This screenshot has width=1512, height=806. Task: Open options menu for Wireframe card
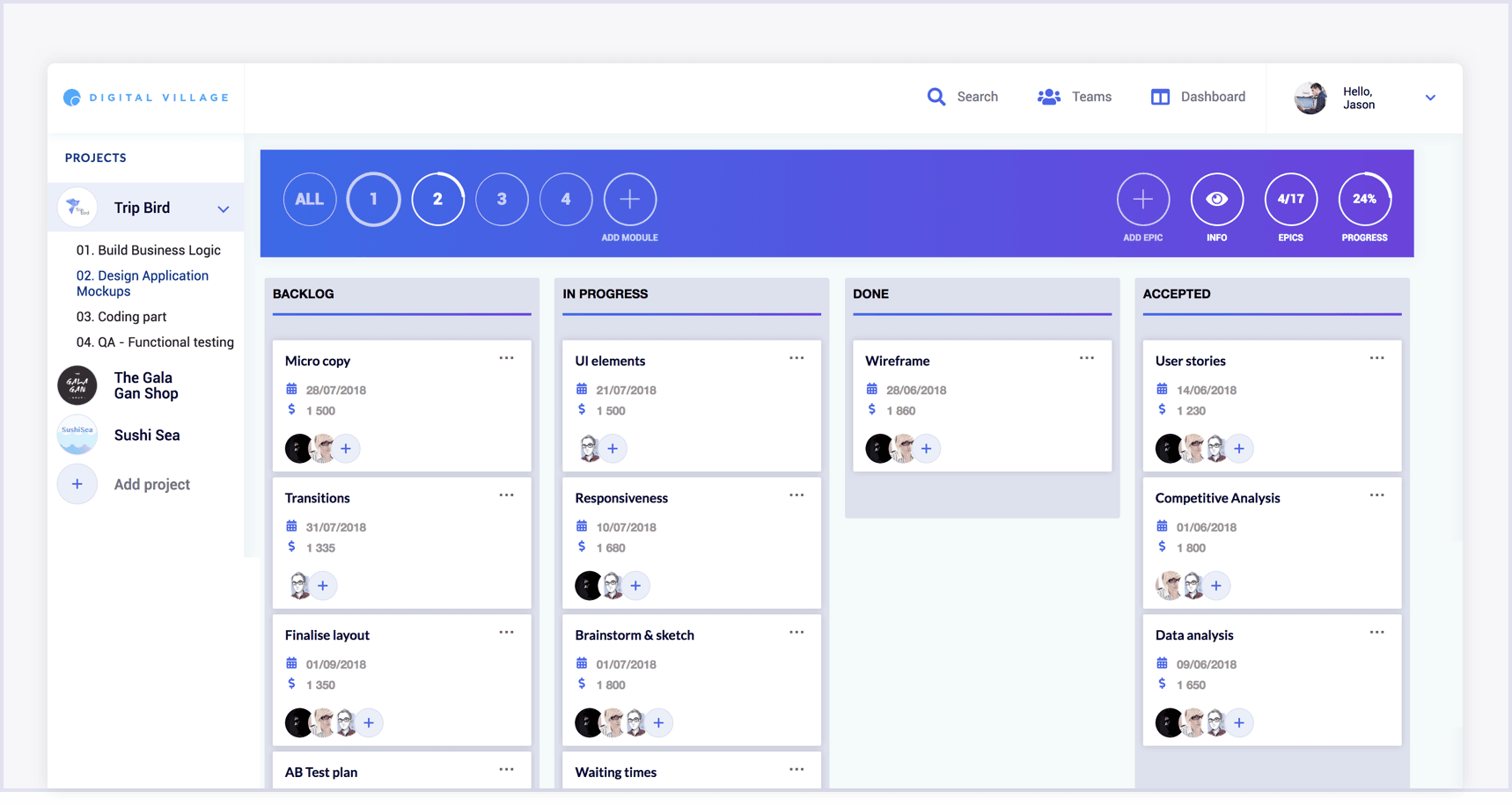(x=1087, y=358)
